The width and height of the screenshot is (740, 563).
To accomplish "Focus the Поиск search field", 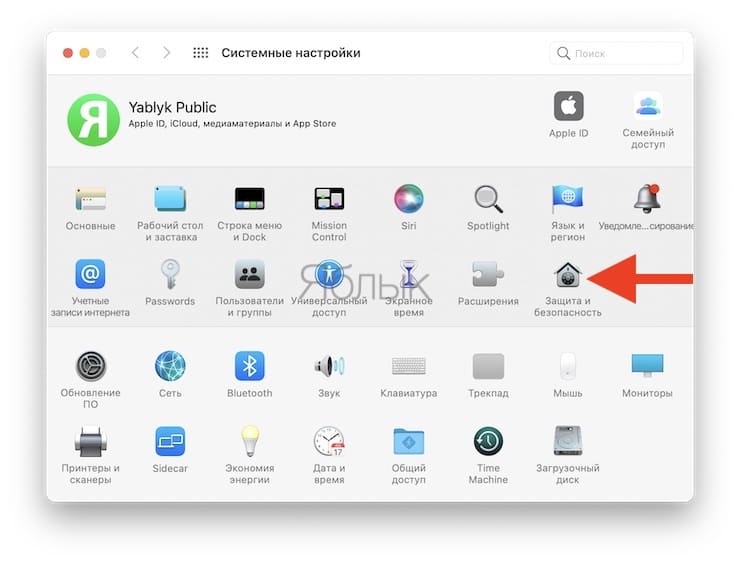I will tap(616, 53).
